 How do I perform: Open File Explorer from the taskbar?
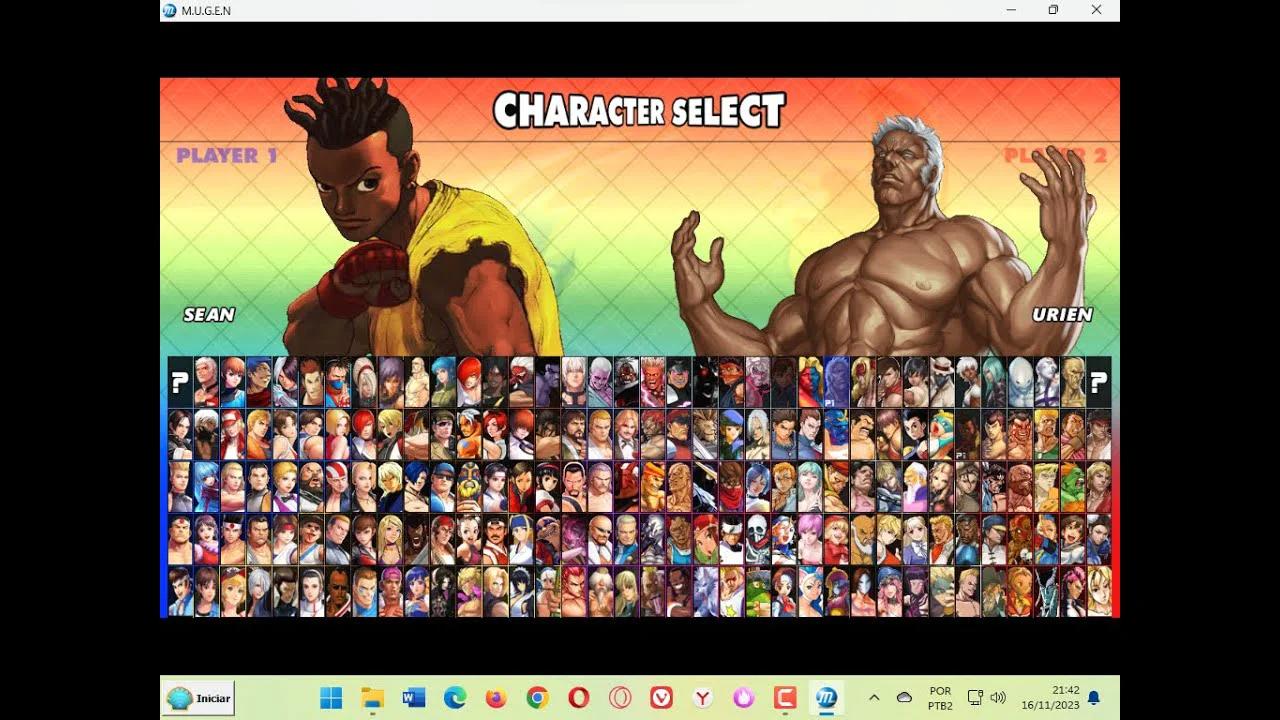coord(372,698)
